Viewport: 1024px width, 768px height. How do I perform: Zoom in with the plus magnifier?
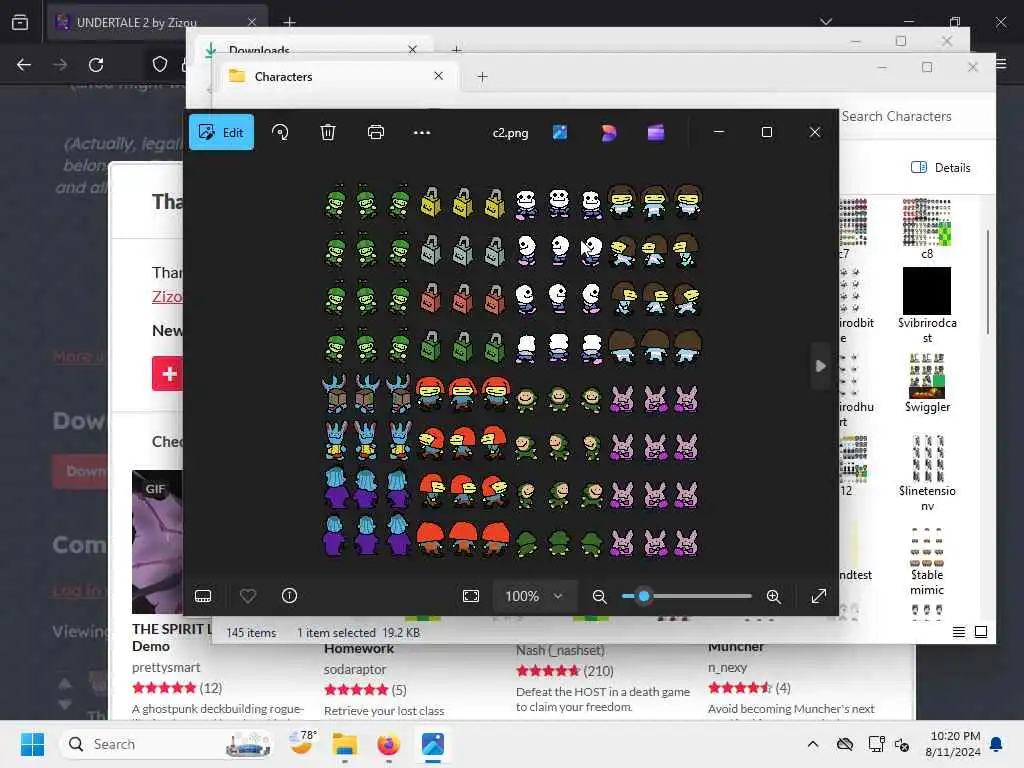coord(774,596)
